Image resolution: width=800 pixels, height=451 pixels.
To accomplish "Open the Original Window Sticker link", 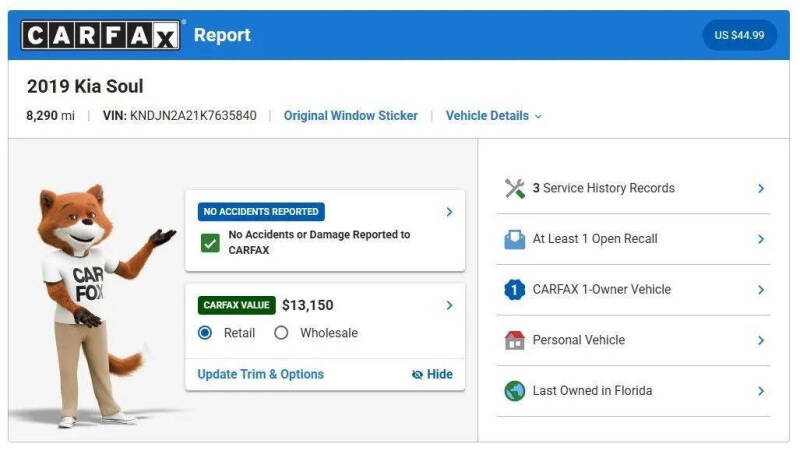I will [x=351, y=116].
